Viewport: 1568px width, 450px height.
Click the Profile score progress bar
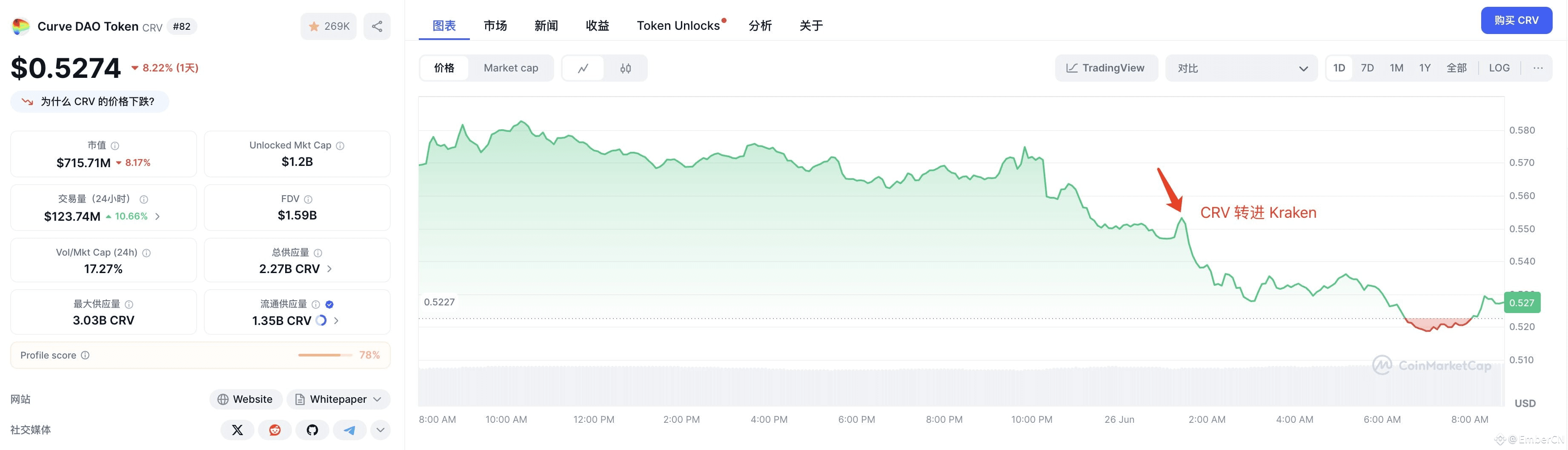[x=325, y=355]
